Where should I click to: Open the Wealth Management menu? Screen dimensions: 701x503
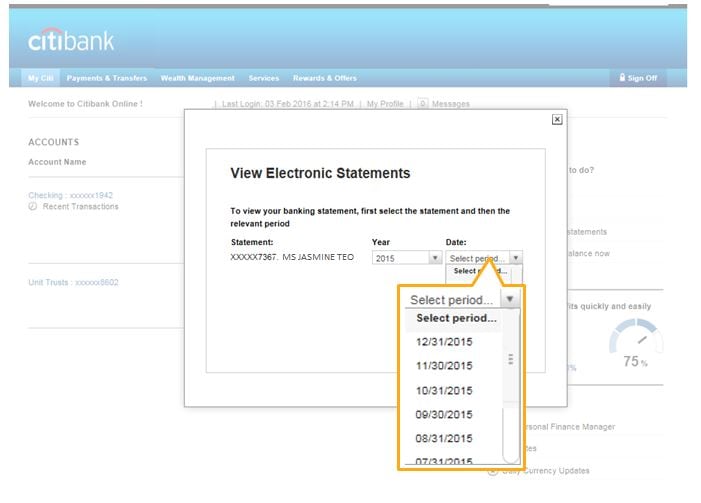(x=197, y=78)
